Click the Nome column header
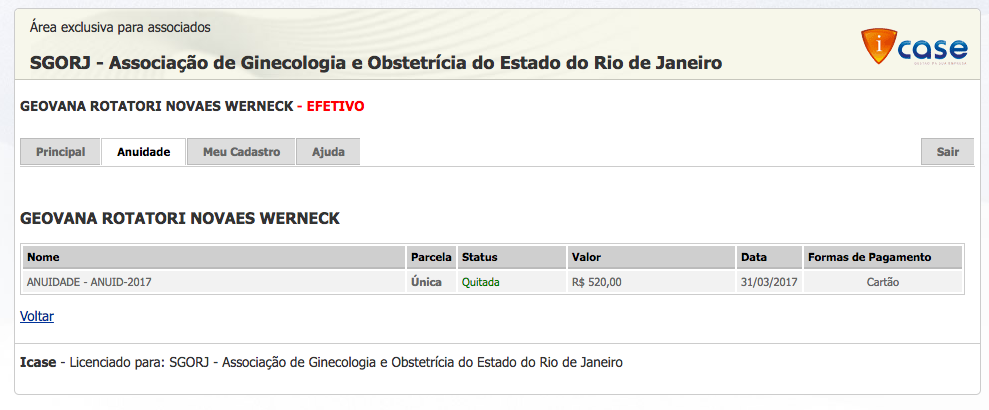The height and width of the screenshot is (410, 989). (44, 257)
